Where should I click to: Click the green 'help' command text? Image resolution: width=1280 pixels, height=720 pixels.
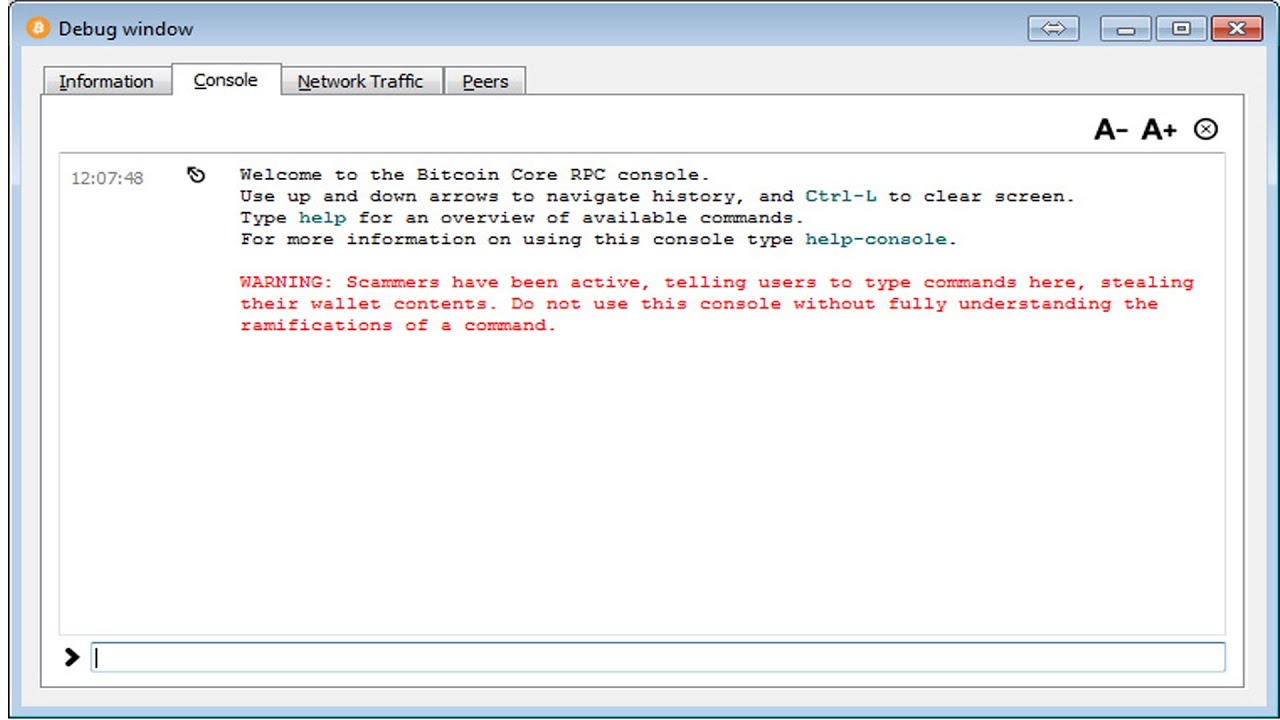pos(323,217)
